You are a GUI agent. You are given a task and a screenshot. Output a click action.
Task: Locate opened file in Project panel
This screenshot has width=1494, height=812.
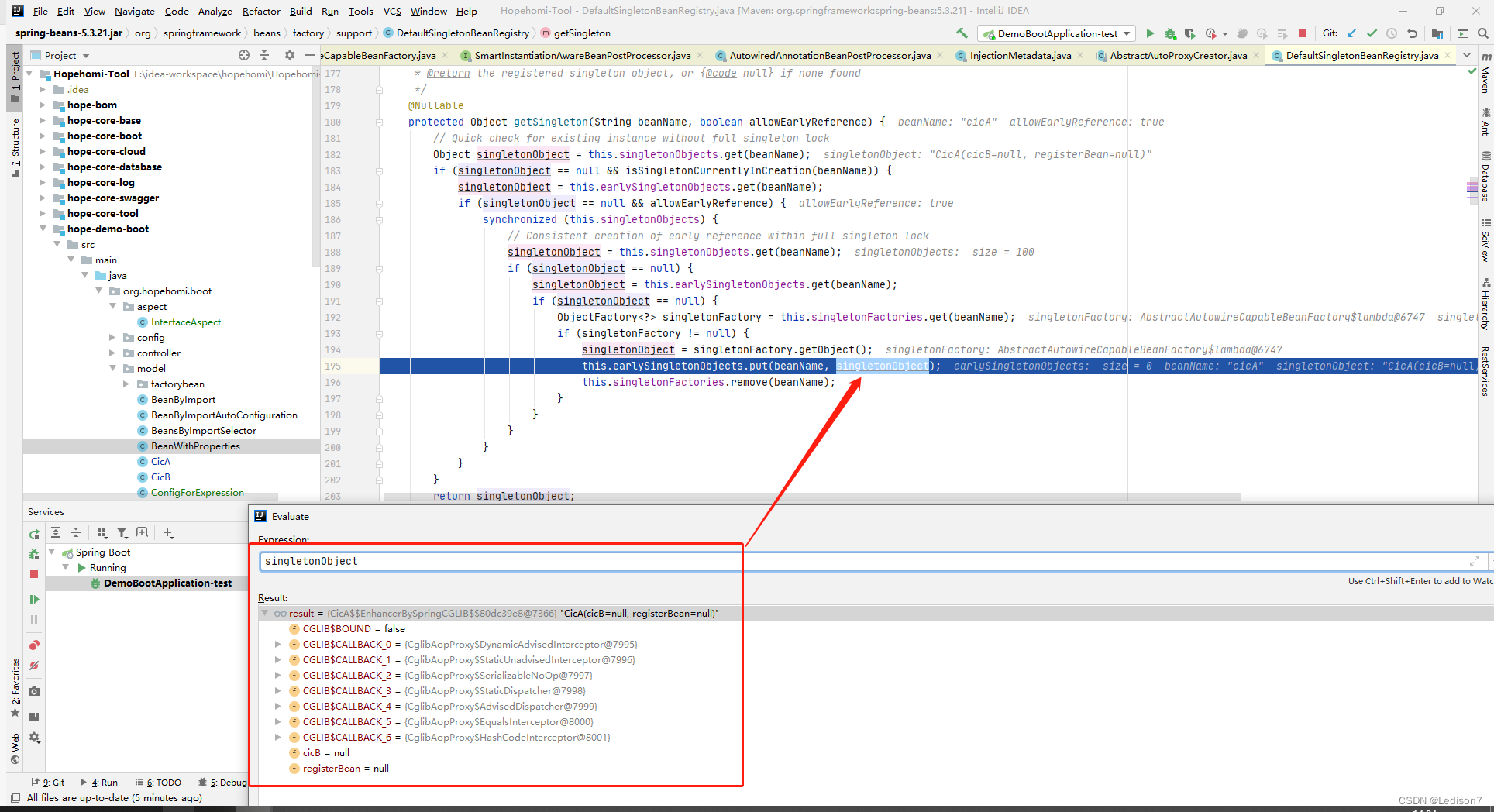pyautogui.click(x=244, y=55)
